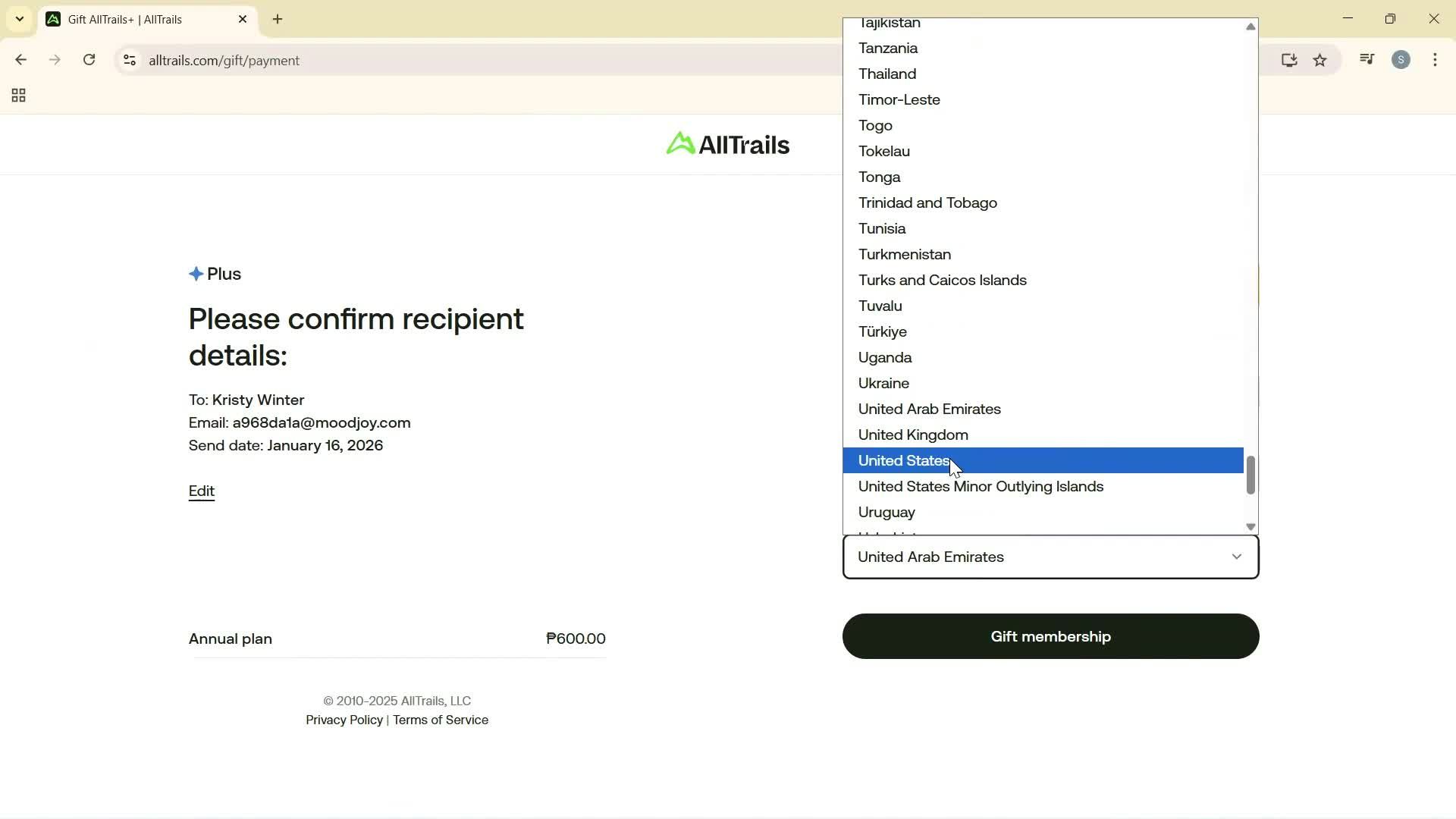
Task: Open Chrome's three-dot menu
Action: [1435, 60]
